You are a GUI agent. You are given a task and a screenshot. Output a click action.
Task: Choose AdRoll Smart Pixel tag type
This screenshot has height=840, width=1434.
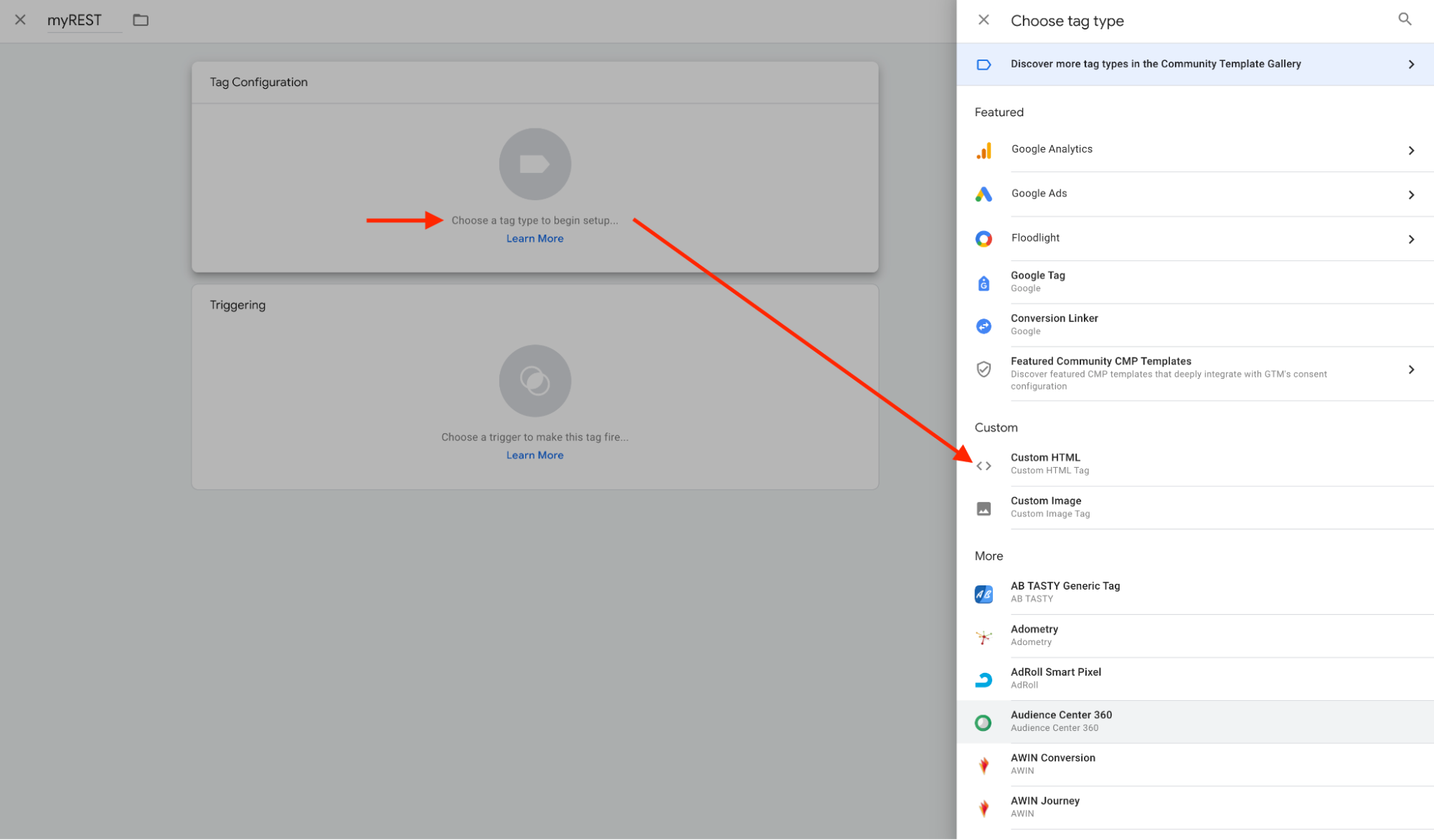click(x=1055, y=678)
